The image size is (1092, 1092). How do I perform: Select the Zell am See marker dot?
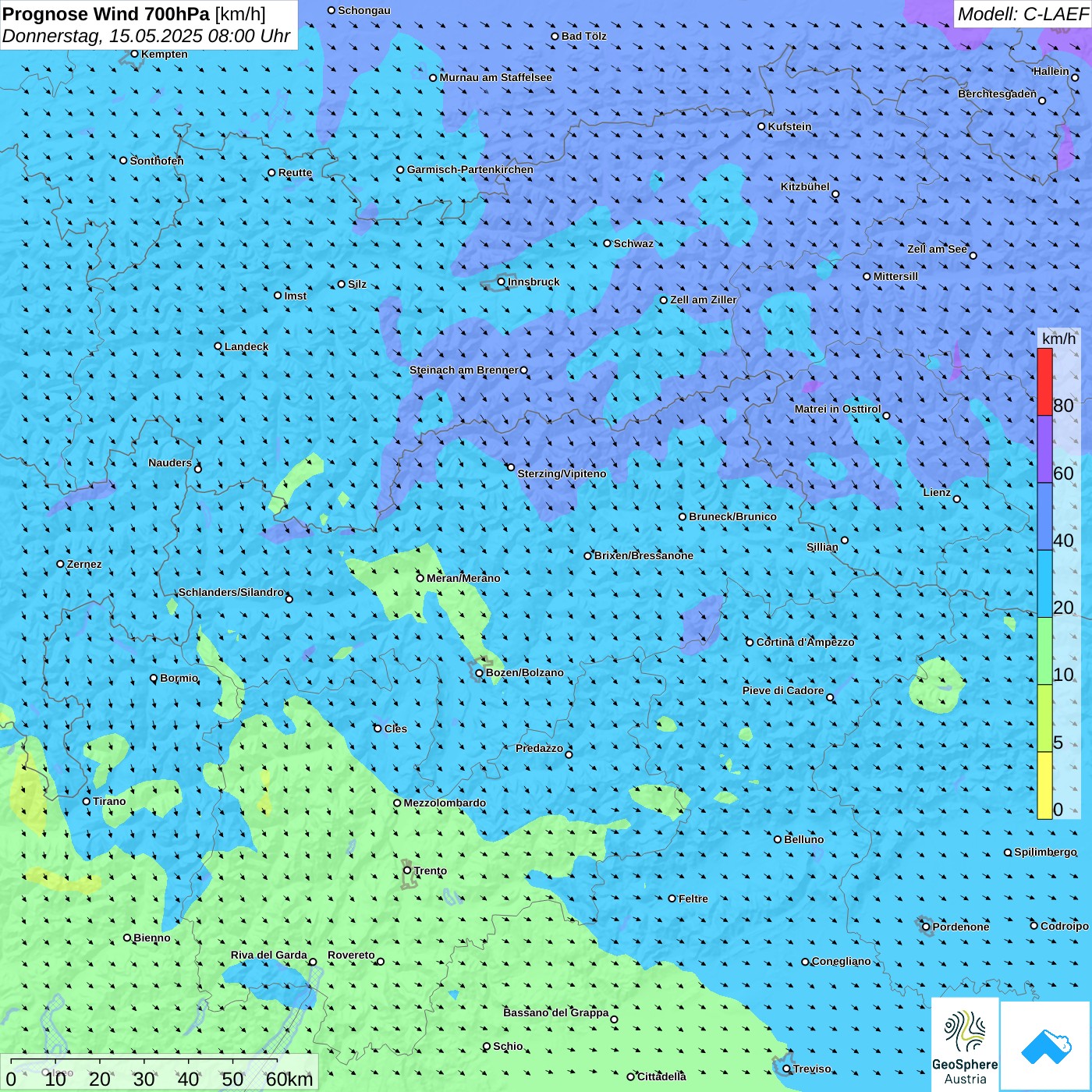click(973, 256)
